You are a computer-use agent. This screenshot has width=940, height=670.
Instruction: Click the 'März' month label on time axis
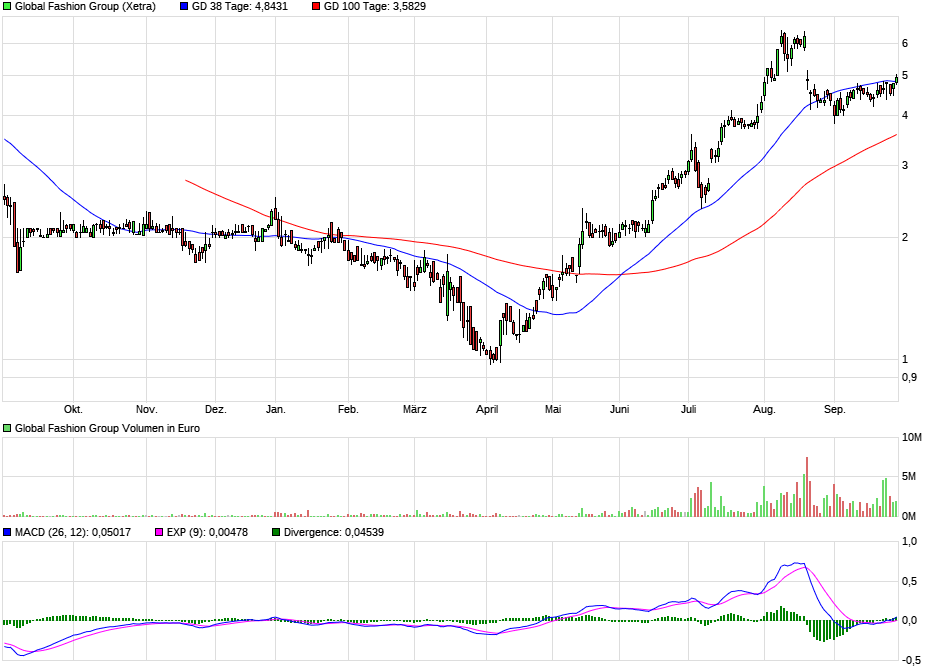[x=415, y=410]
